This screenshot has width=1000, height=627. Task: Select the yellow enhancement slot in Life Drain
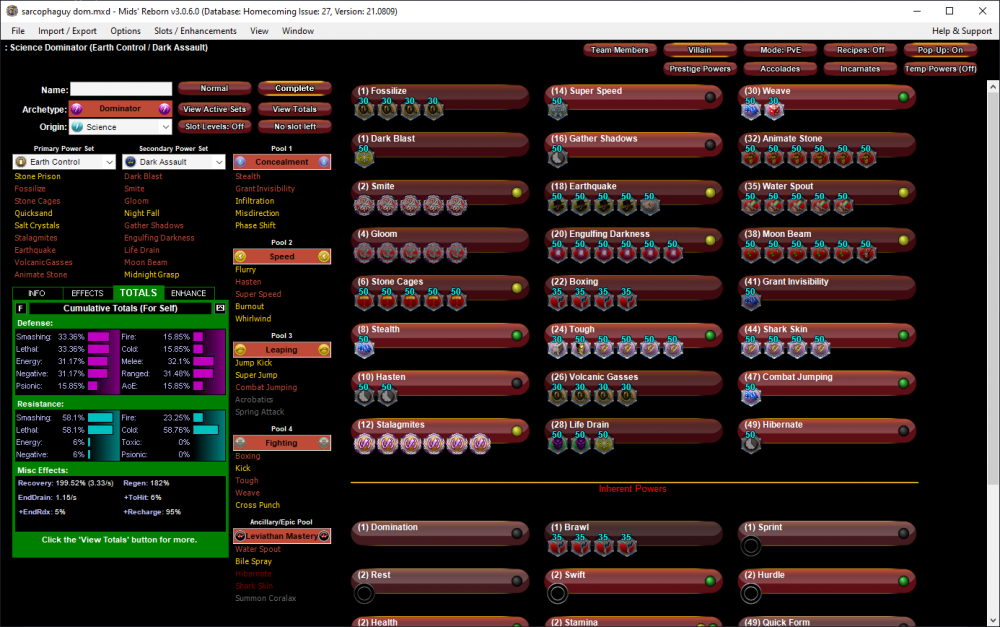604,443
